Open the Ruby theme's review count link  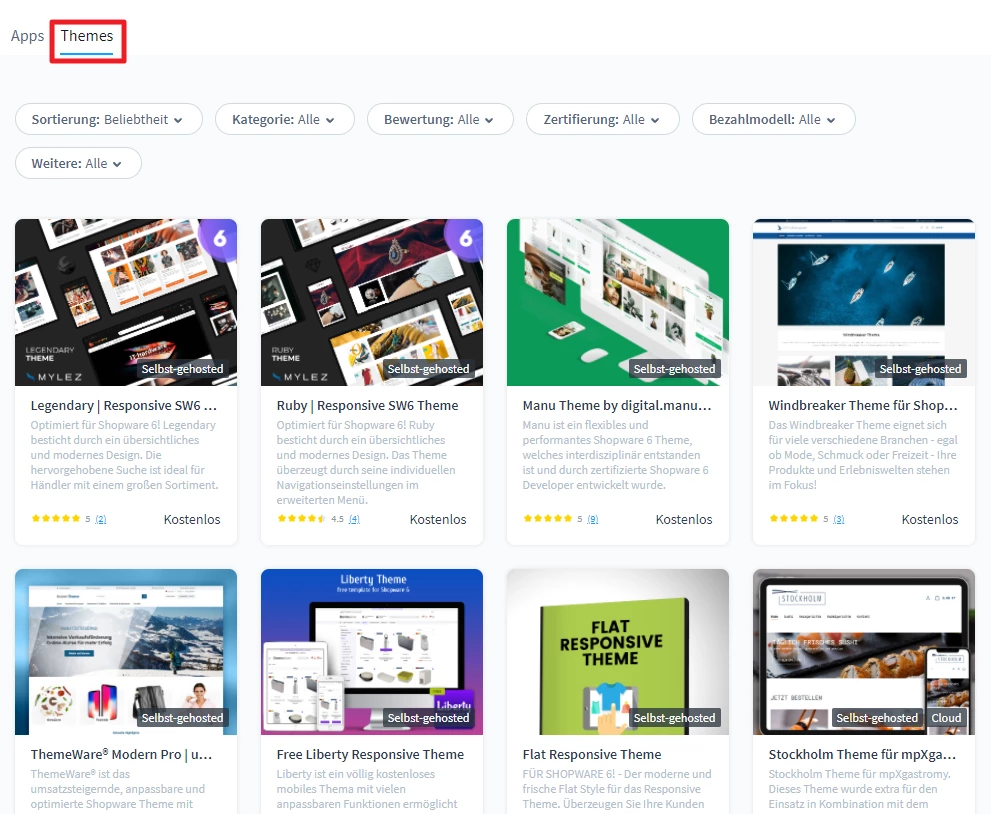coord(354,520)
